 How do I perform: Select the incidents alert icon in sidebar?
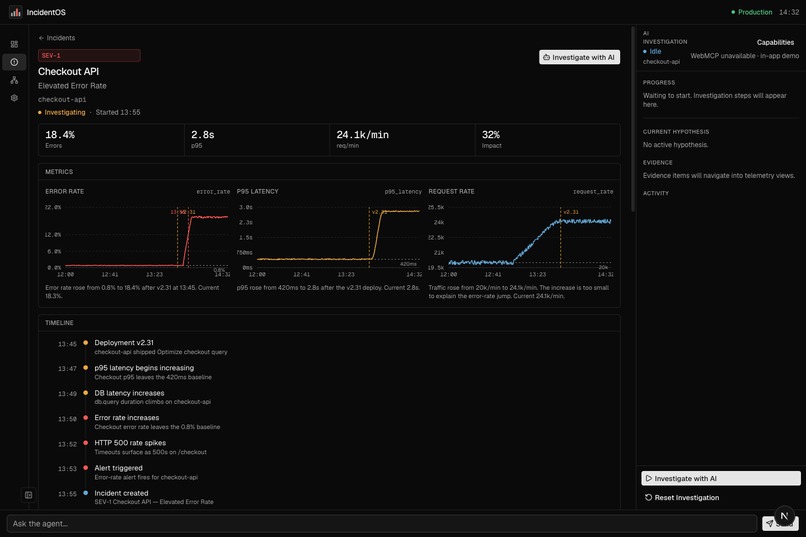14,62
